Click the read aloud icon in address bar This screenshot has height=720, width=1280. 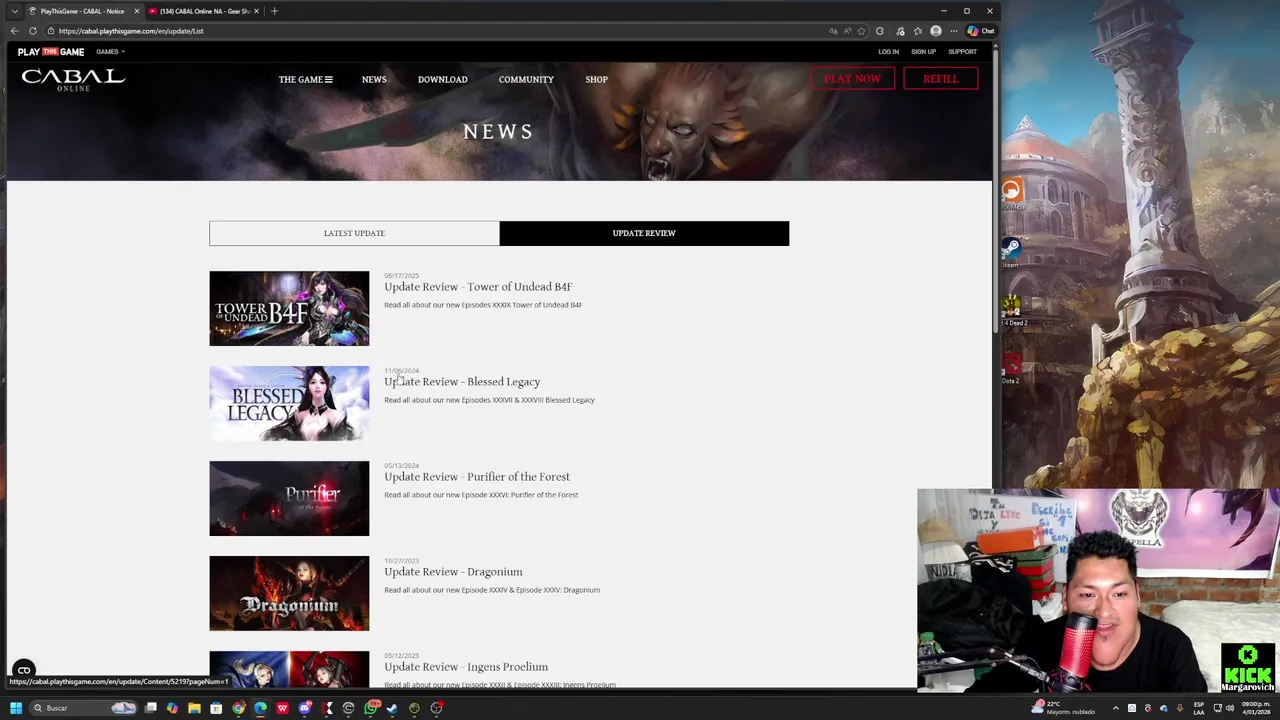[x=847, y=31]
